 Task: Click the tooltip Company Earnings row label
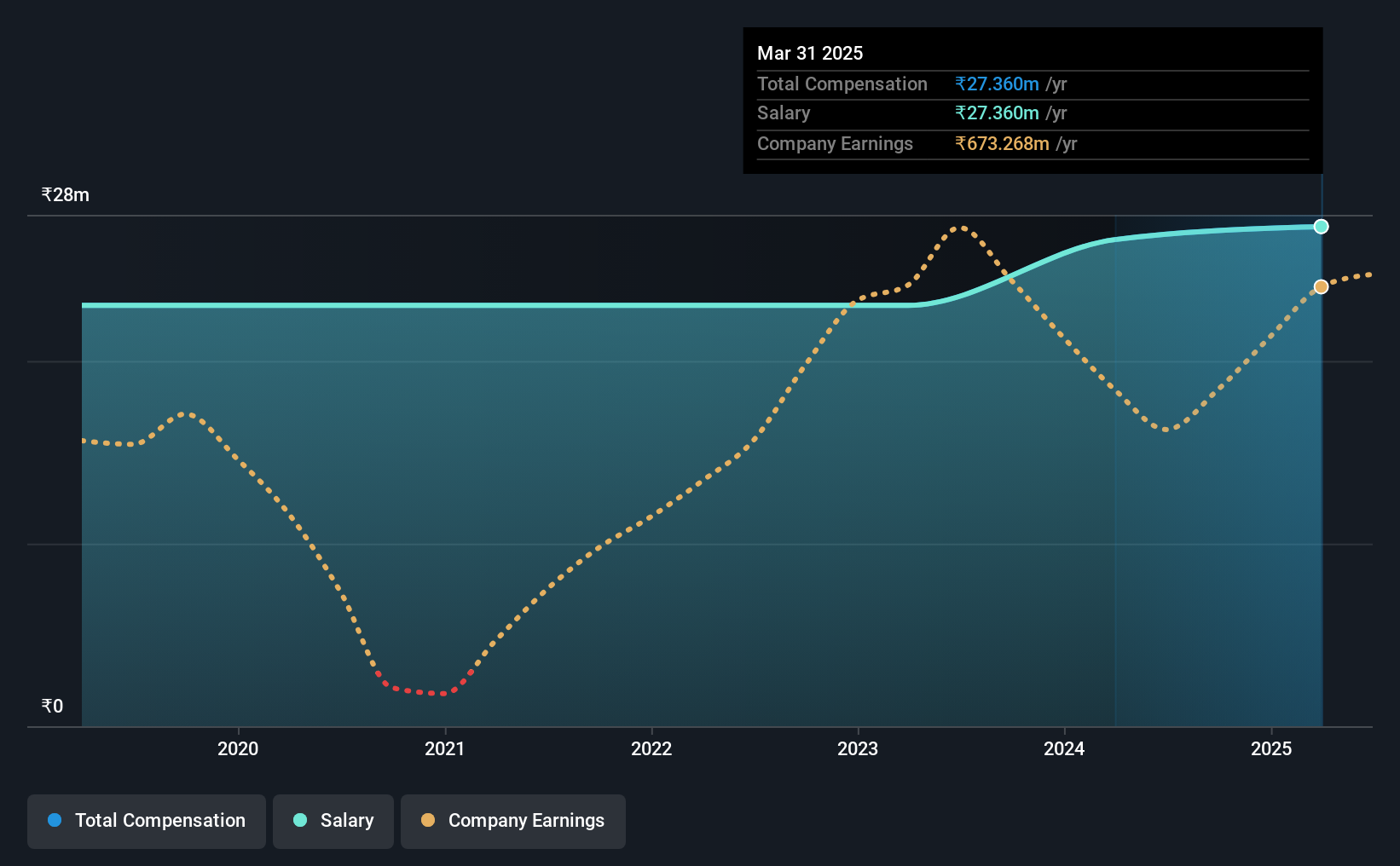(x=835, y=144)
